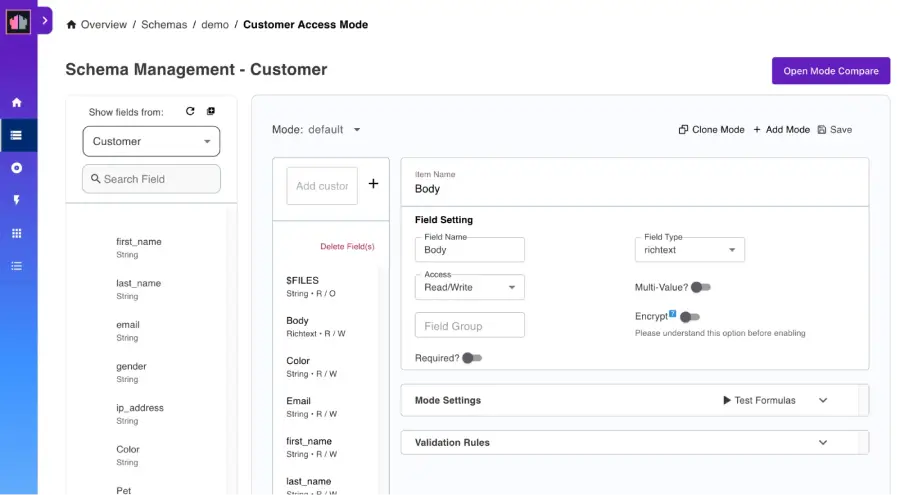Open the Customer show-fields dropdown
900x495 pixels.
[151, 141]
